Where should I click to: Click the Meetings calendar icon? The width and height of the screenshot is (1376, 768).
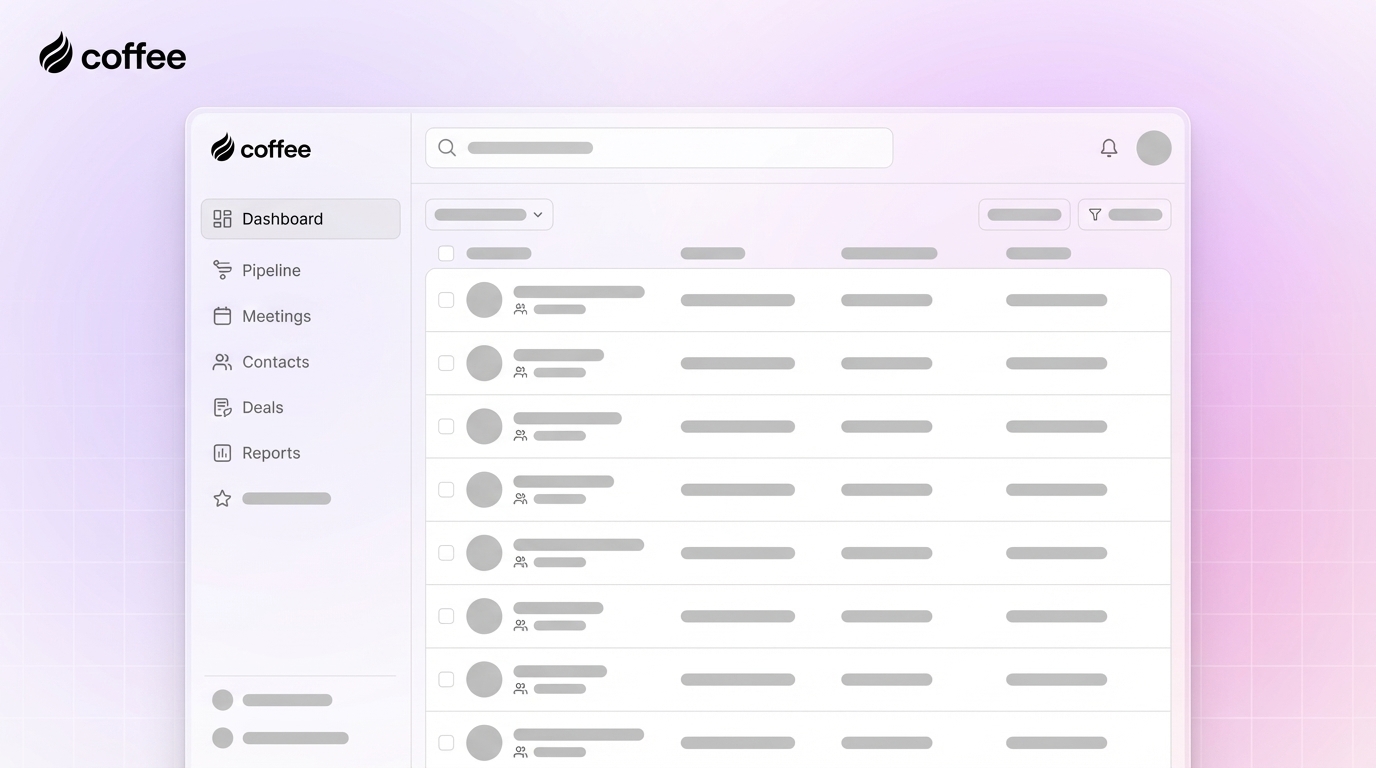coord(222,316)
